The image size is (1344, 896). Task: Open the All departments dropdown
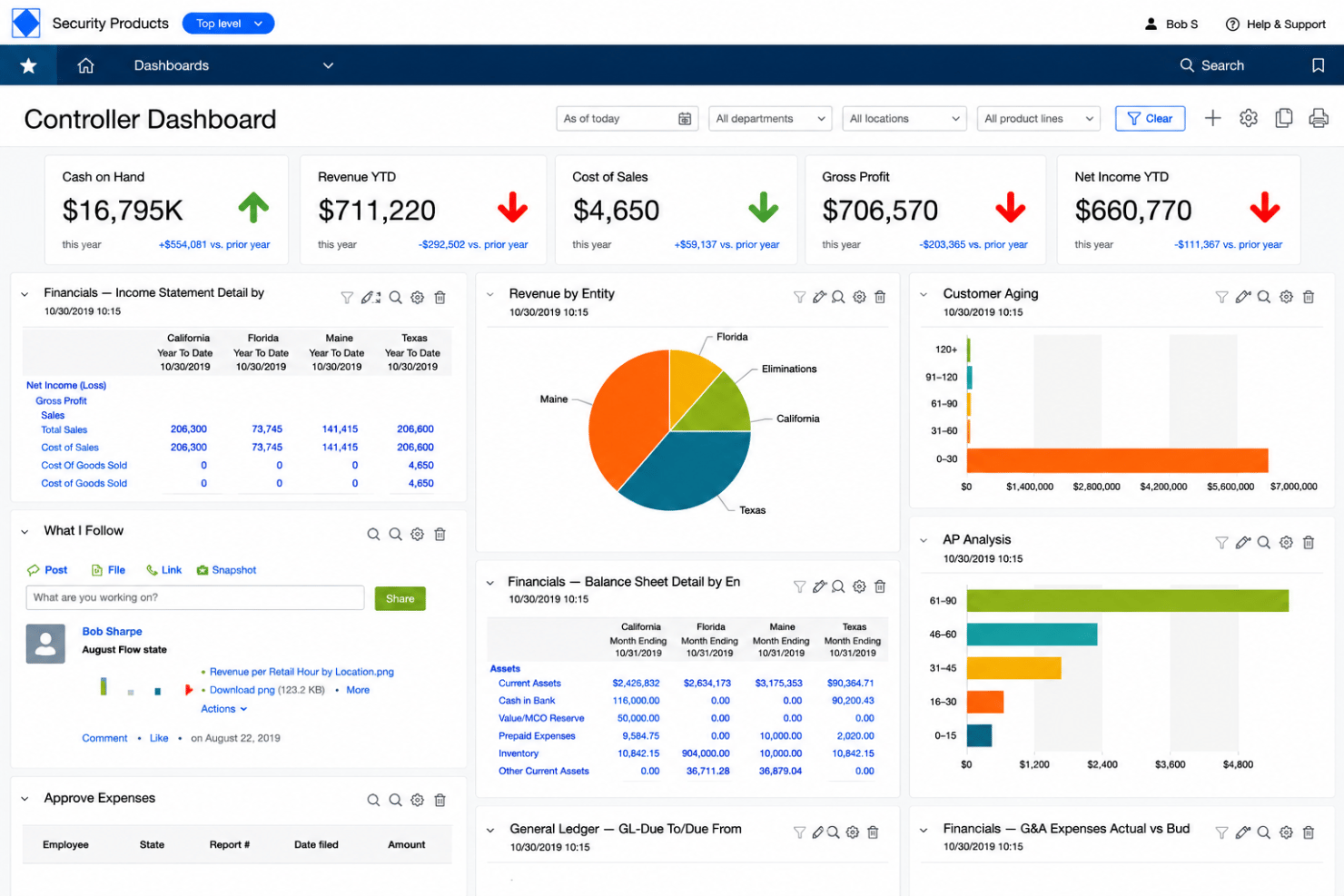[770, 119]
